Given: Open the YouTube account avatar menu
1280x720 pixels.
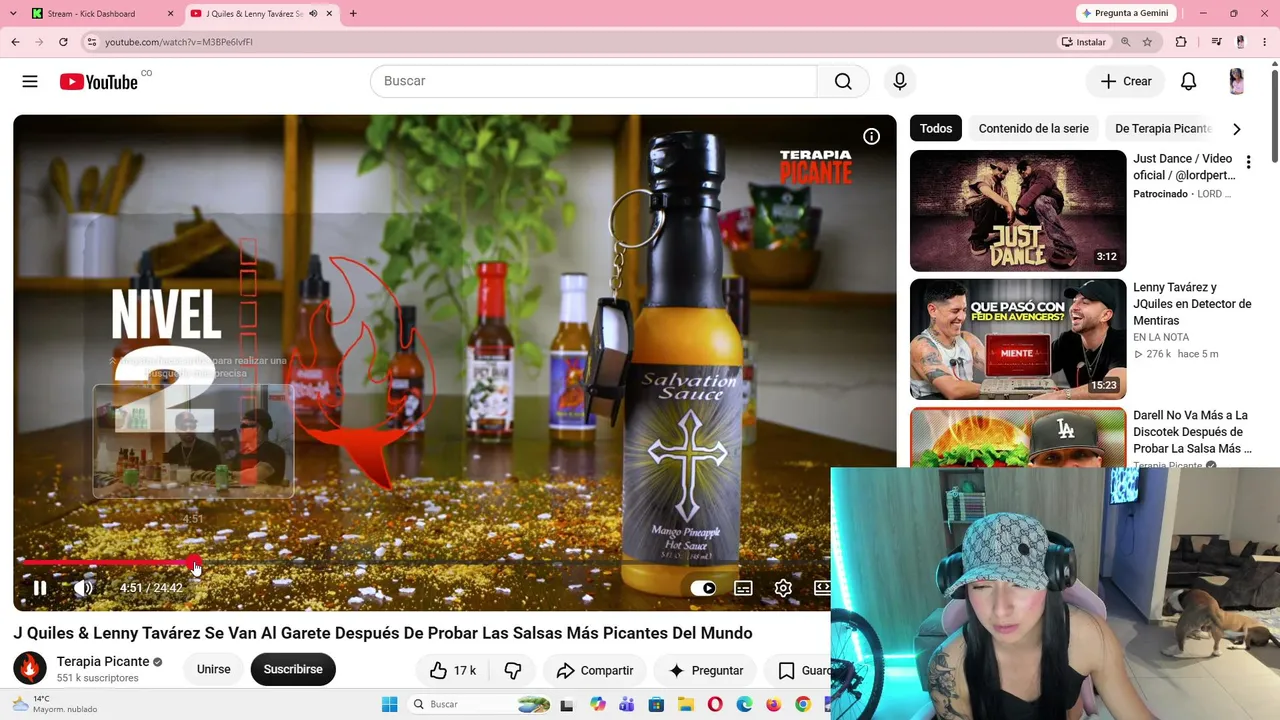Looking at the screenshot, I should click(1236, 81).
